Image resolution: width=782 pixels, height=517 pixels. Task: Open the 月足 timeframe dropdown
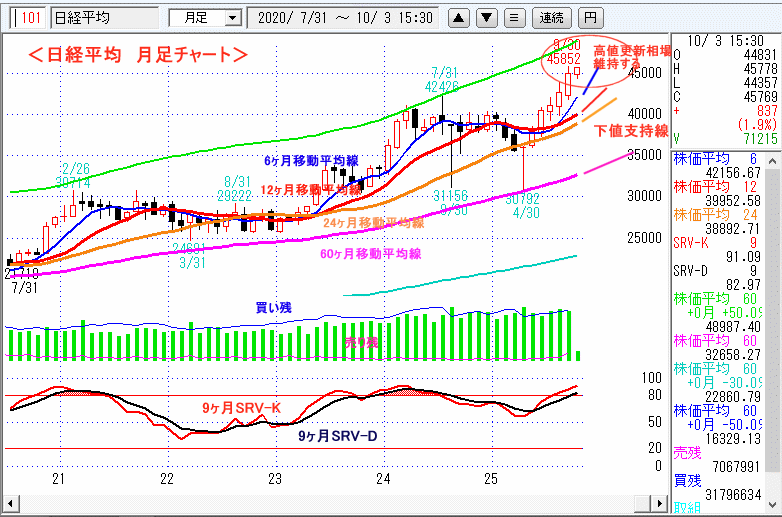click(x=205, y=17)
